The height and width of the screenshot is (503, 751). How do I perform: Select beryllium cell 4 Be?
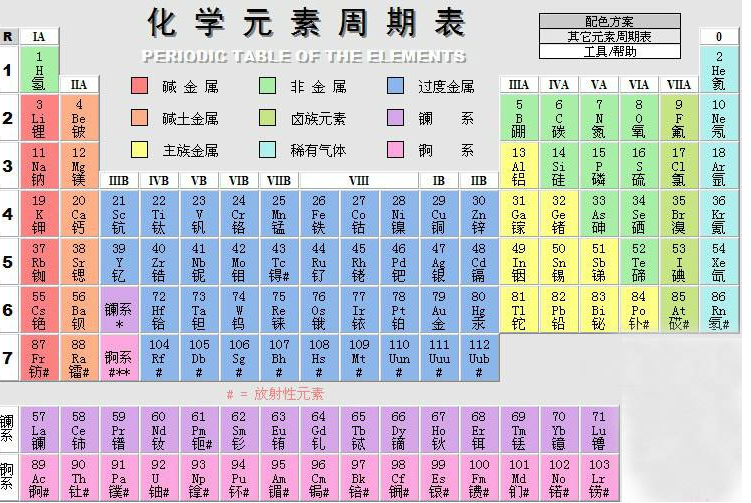tap(79, 118)
